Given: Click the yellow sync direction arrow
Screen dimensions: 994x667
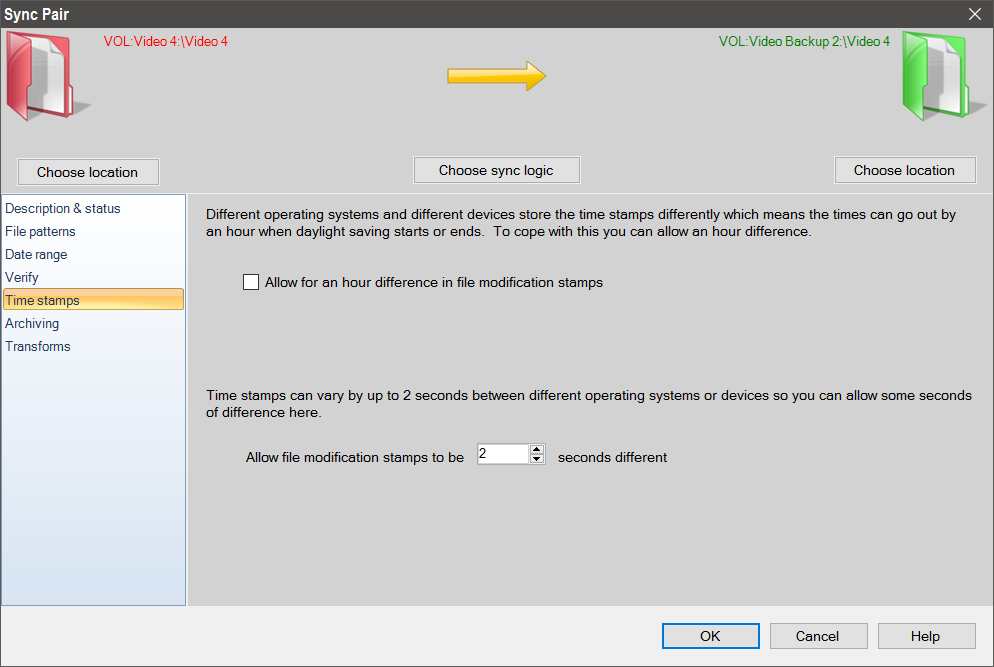Looking at the screenshot, I should click(x=496, y=76).
